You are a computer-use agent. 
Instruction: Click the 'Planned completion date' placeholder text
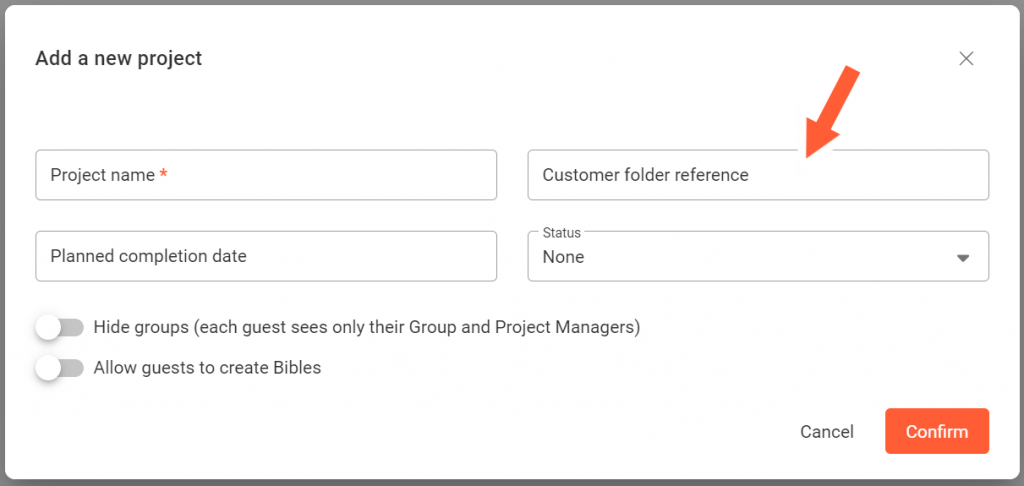[x=148, y=256]
